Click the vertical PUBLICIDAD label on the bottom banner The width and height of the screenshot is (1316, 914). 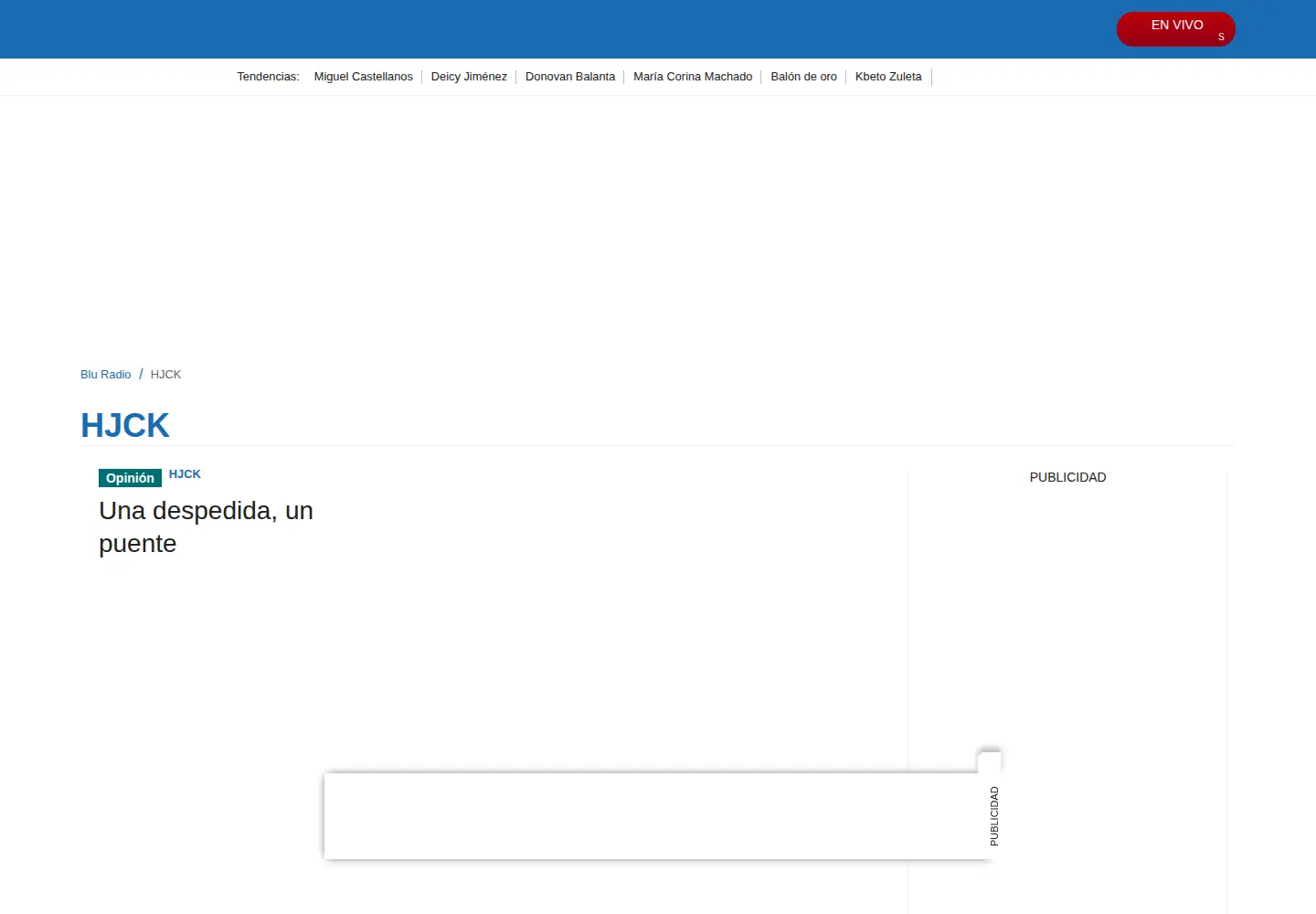(x=994, y=816)
